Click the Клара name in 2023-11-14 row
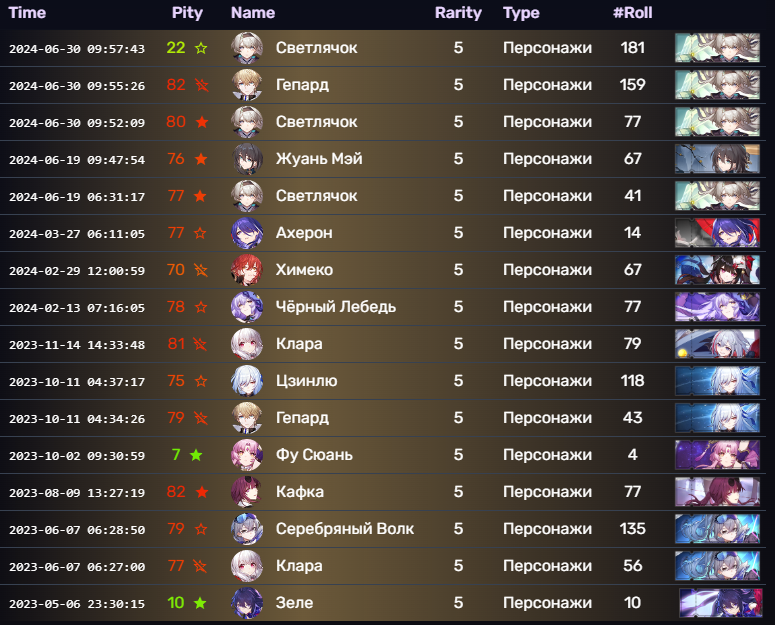The height and width of the screenshot is (625, 775). tap(299, 344)
